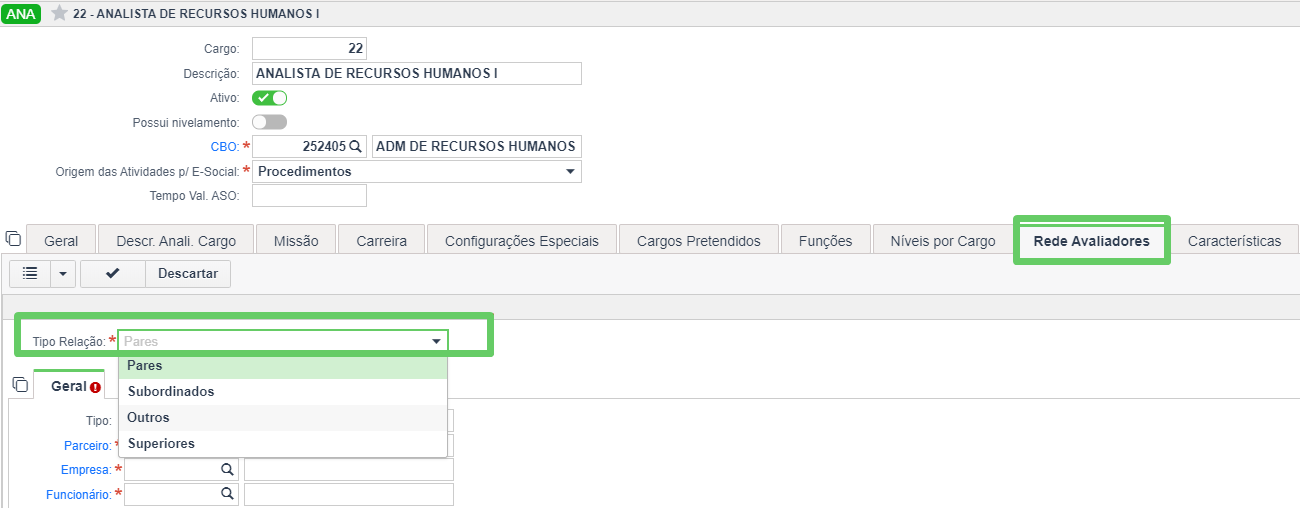Screen dimensions: 1300x508
Task: Click the CBO label link
Action: click(x=224, y=147)
